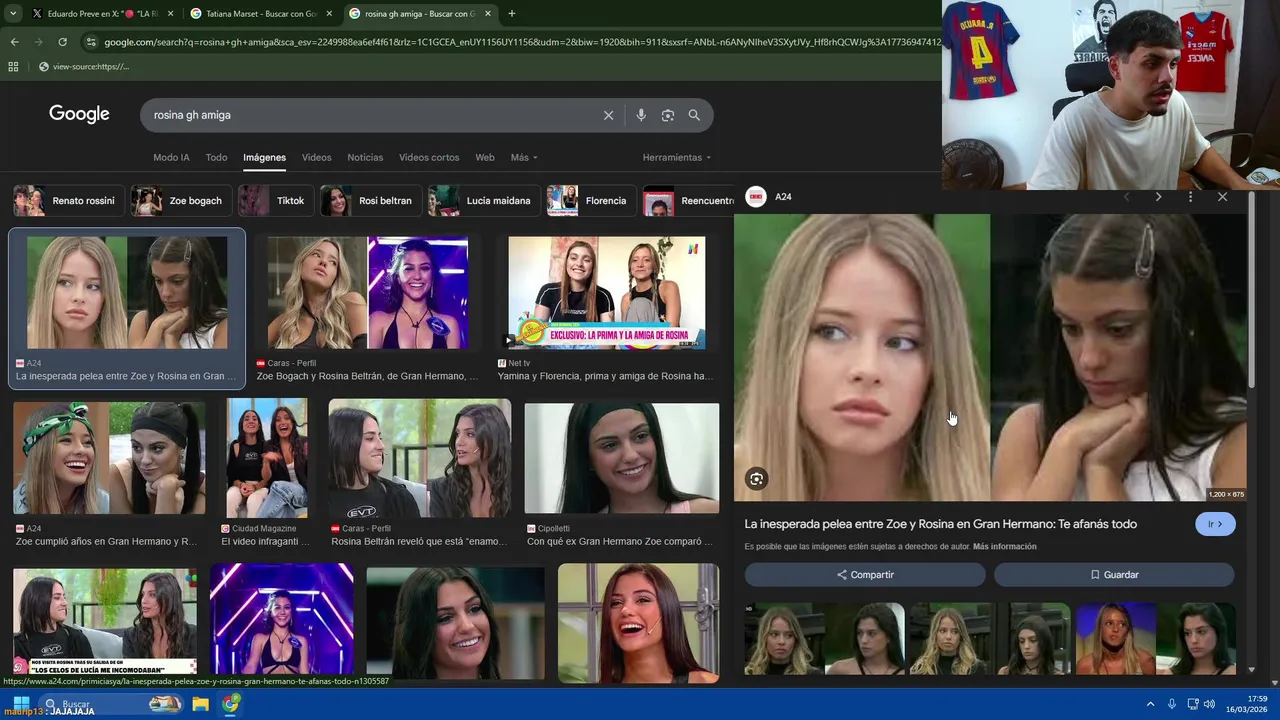Open the Más información link
The height and width of the screenshot is (720, 1280).
click(x=1004, y=547)
